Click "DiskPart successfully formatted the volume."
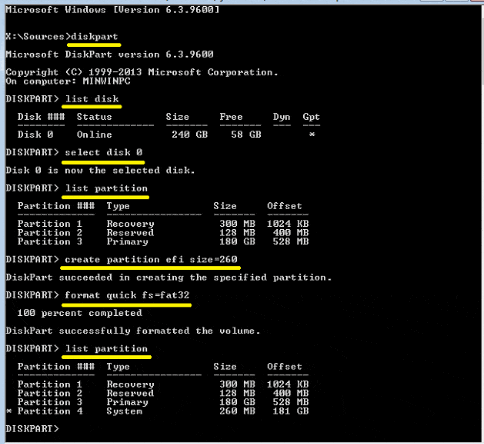Viewport: 484px width, 444px height. [133, 331]
